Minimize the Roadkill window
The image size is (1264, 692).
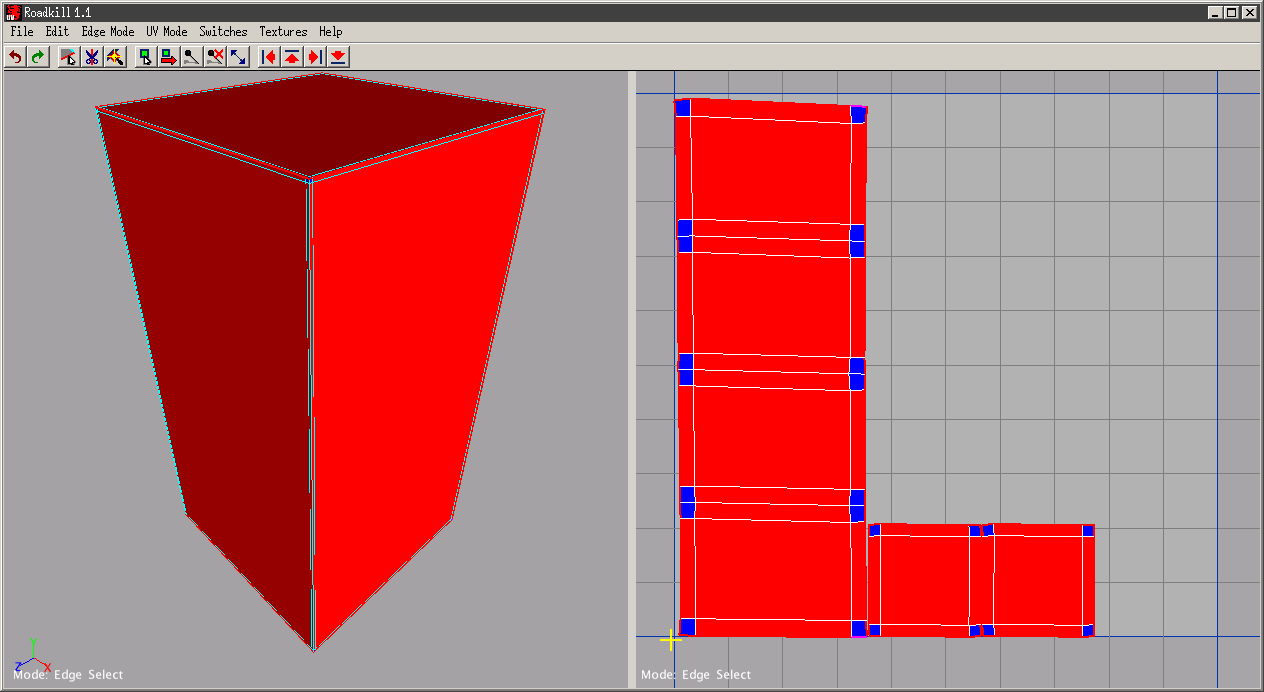pos(1215,12)
